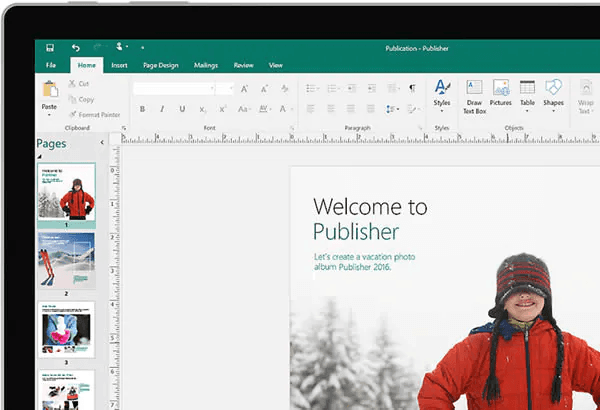Click the Bullets list icon
Viewport: 600px width, 410px height.
[312, 89]
